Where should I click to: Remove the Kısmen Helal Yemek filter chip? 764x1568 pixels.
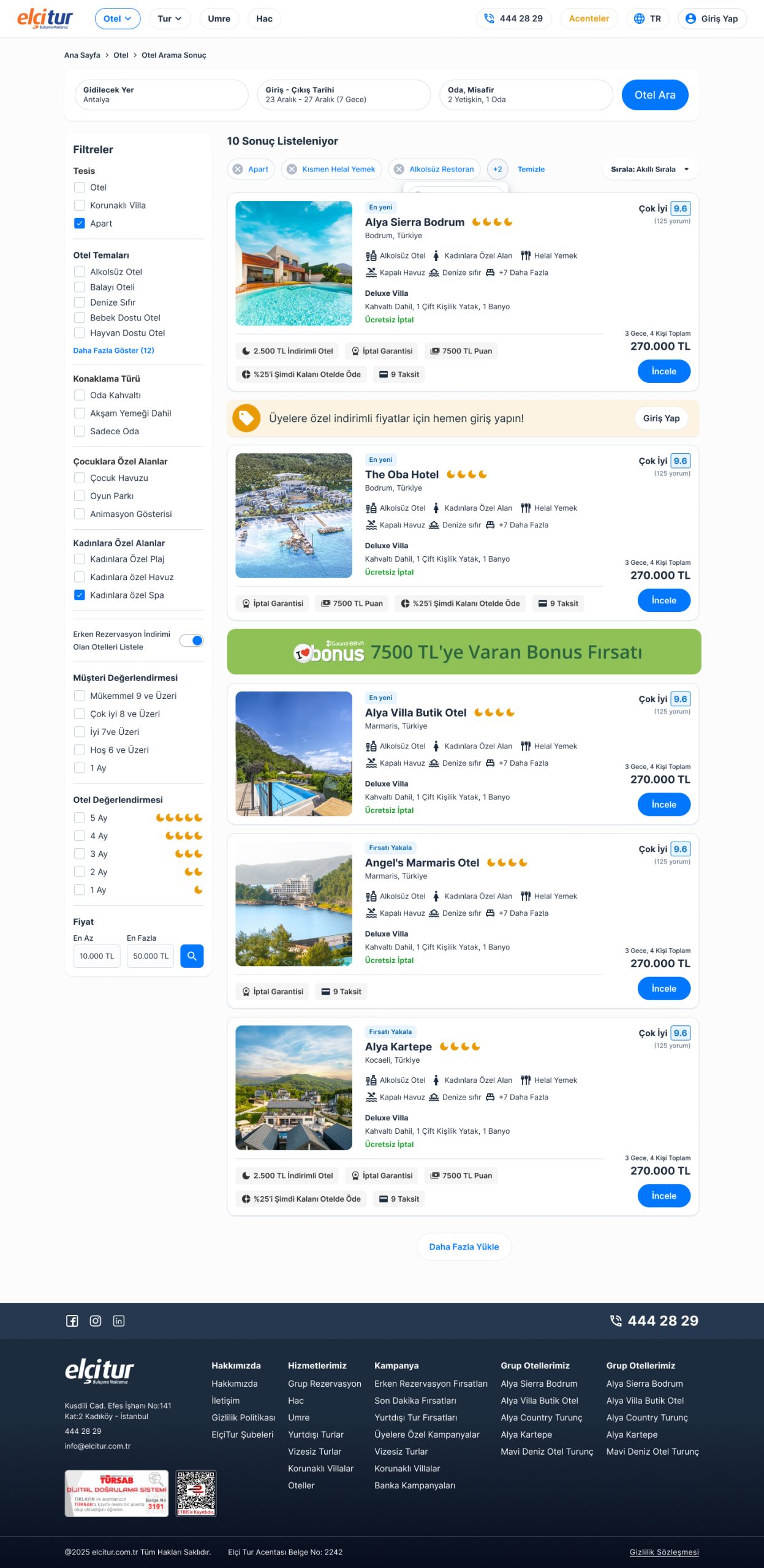click(292, 169)
